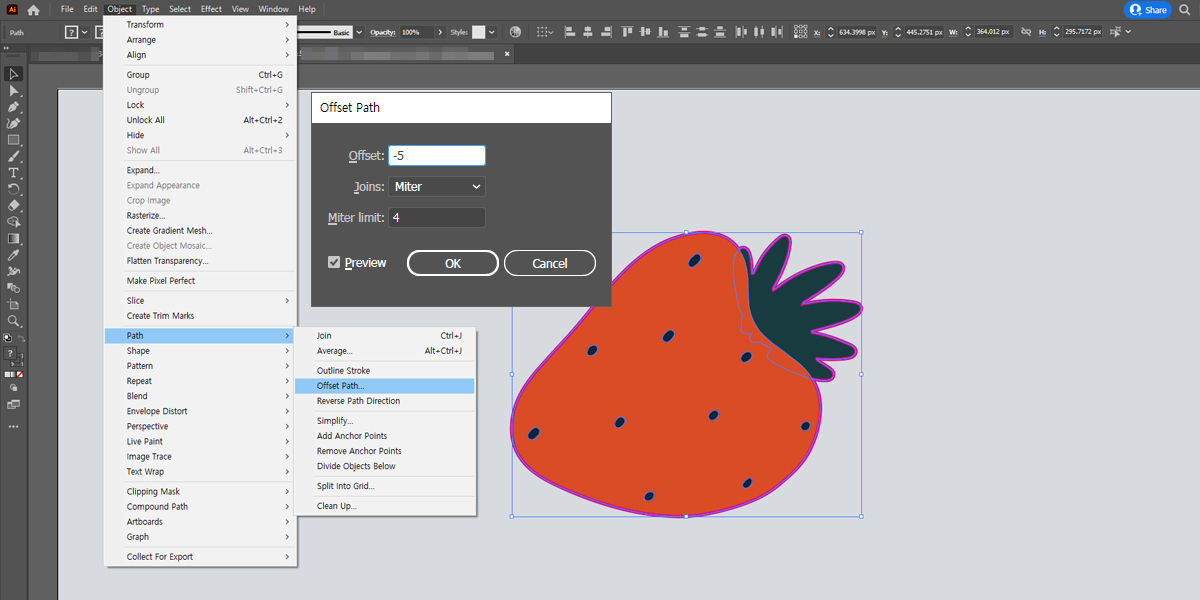
Task: Open the Recolor Artwork icon
Action: 515,32
